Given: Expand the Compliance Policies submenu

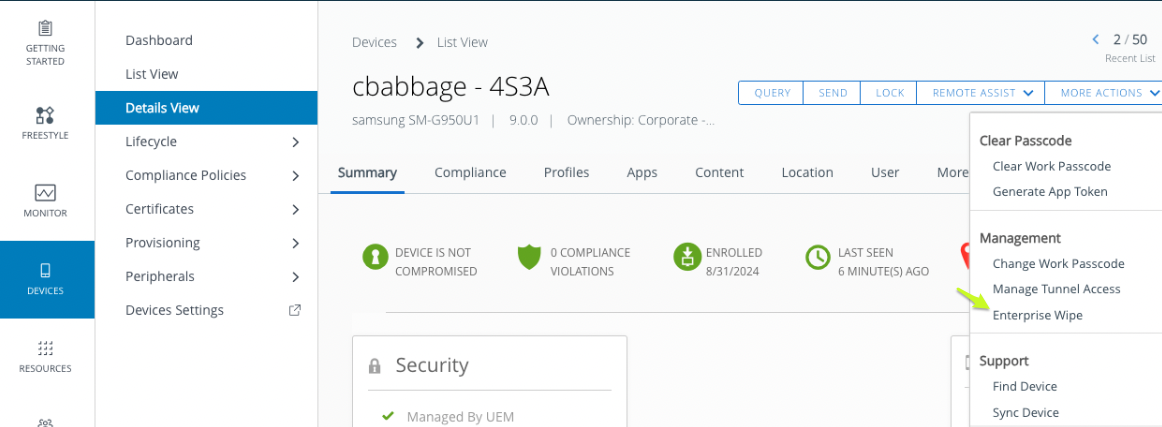Looking at the screenshot, I should click(x=295, y=176).
